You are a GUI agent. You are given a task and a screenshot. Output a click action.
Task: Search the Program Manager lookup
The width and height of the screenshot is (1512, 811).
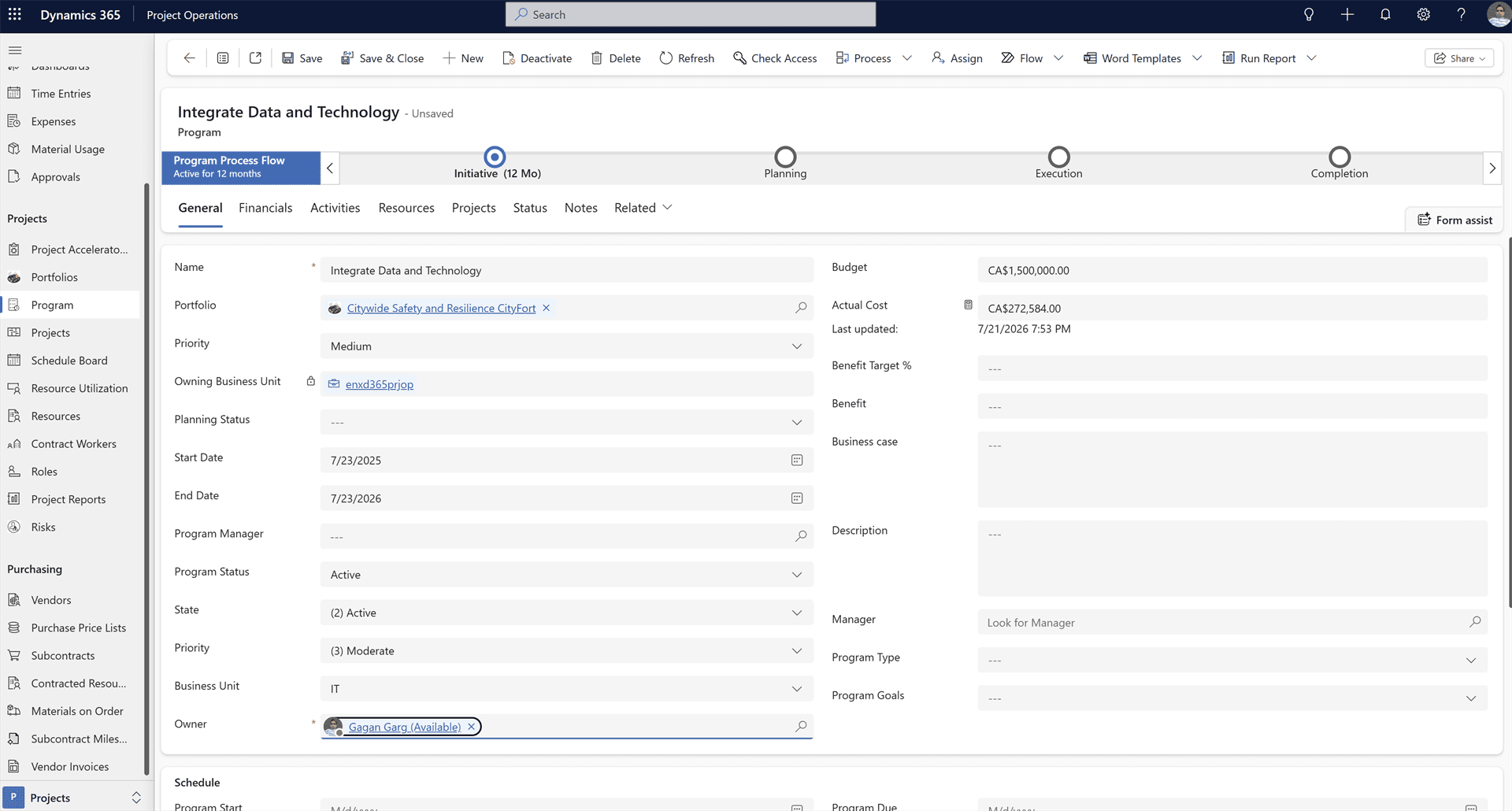point(801,536)
